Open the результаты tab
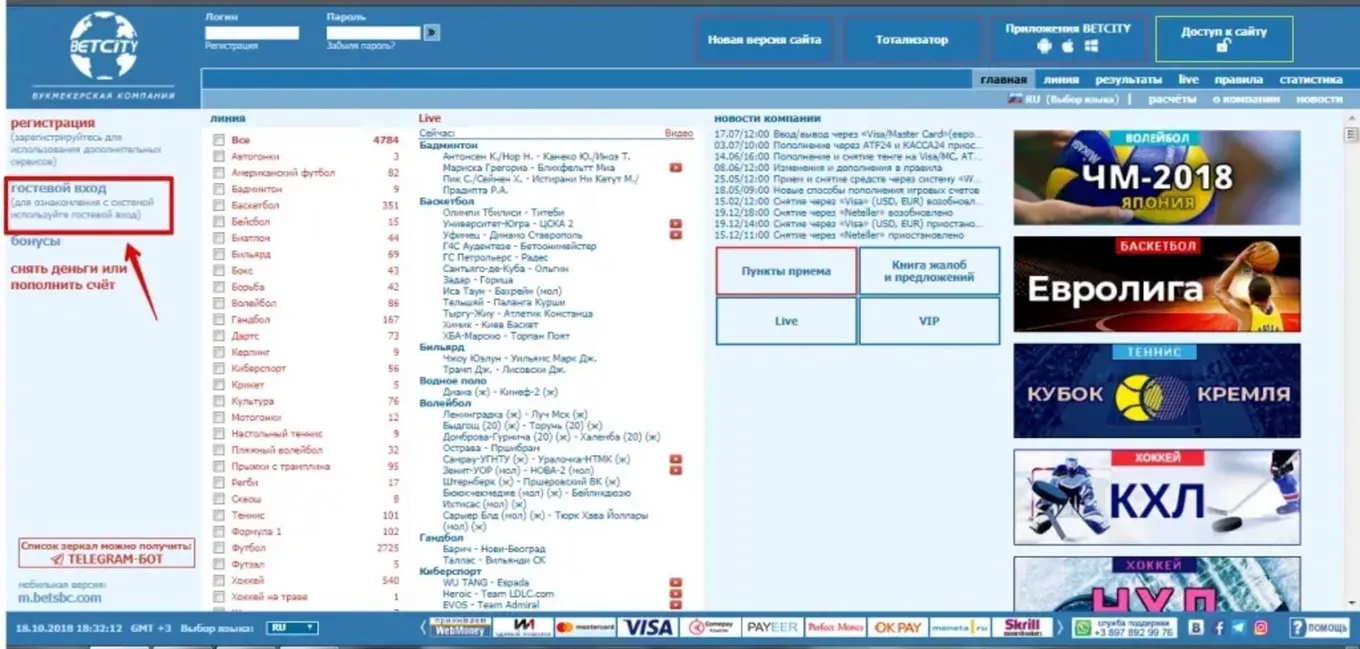 (x=1128, y=79)
